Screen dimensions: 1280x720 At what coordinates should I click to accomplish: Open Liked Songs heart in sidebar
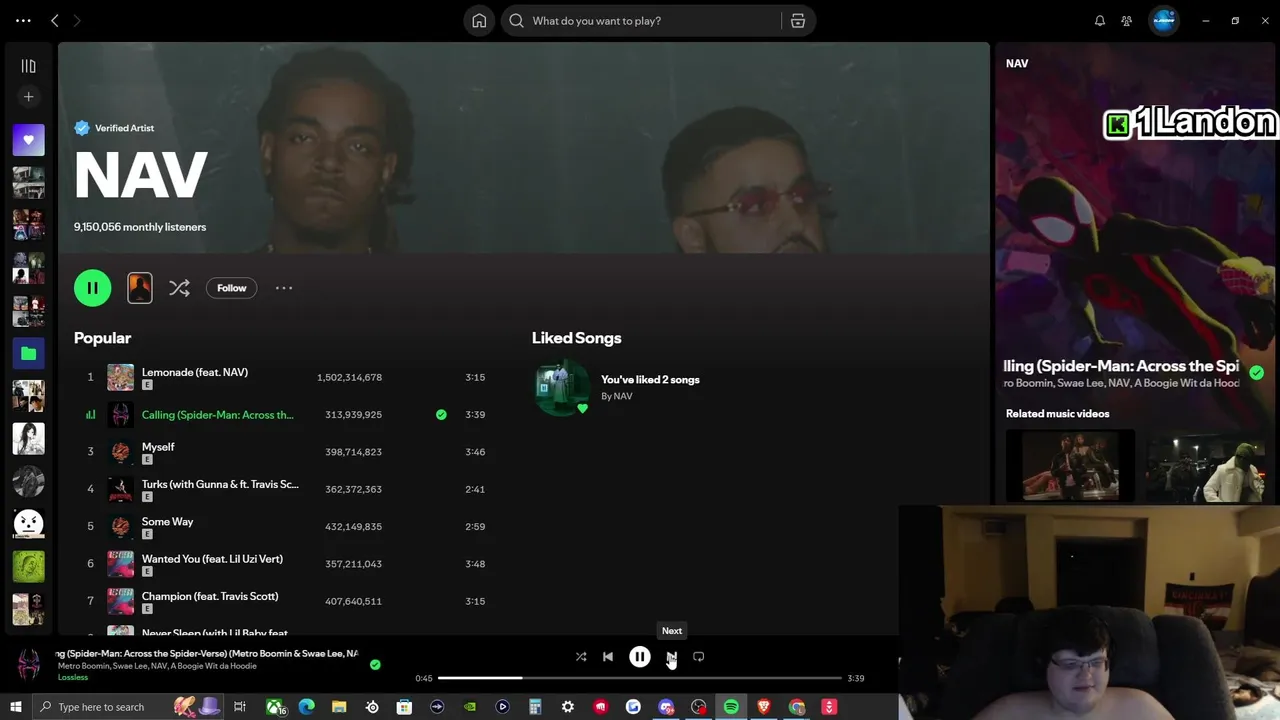[28, 140]
